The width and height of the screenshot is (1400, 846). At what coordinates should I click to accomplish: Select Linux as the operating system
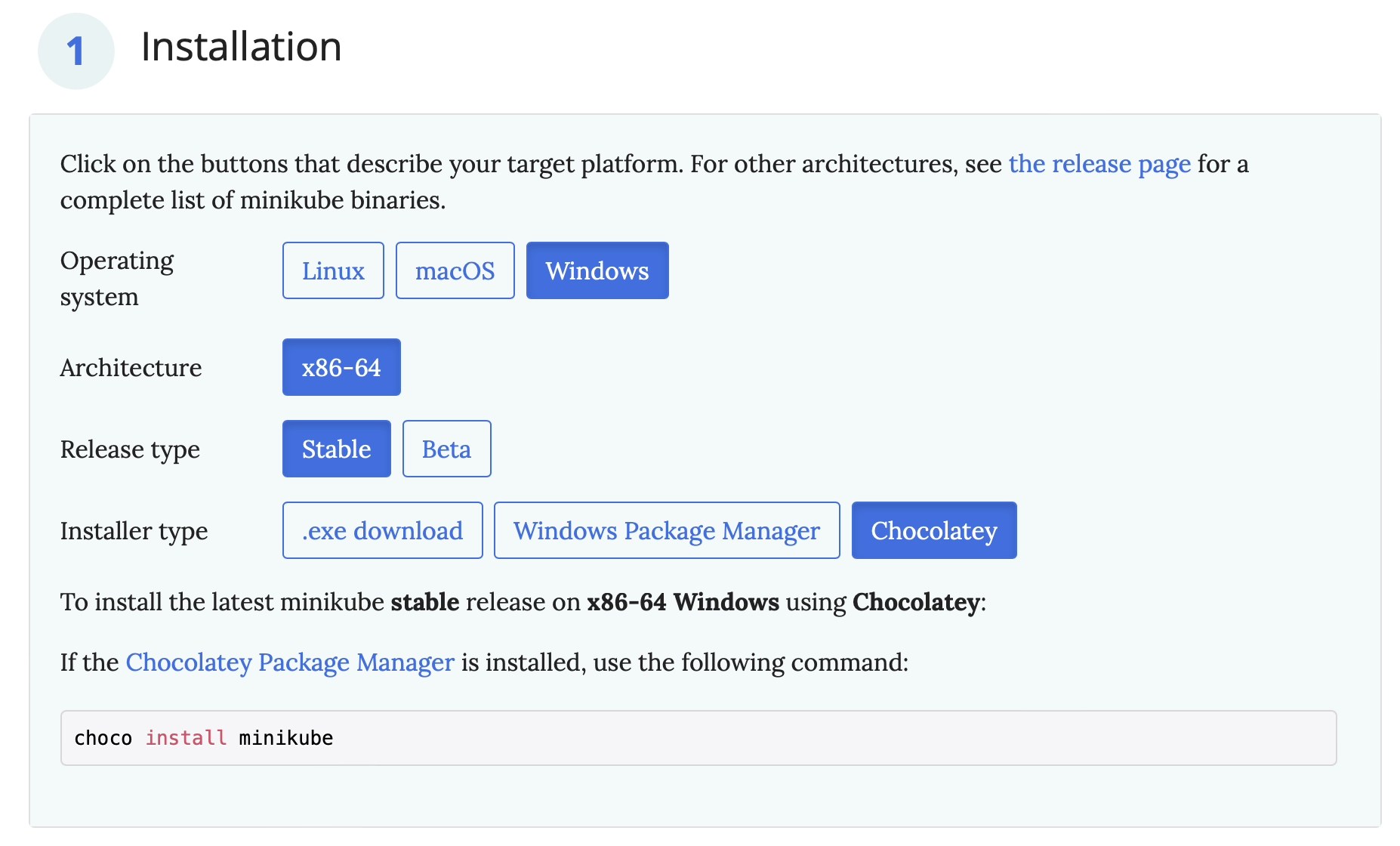332,270
